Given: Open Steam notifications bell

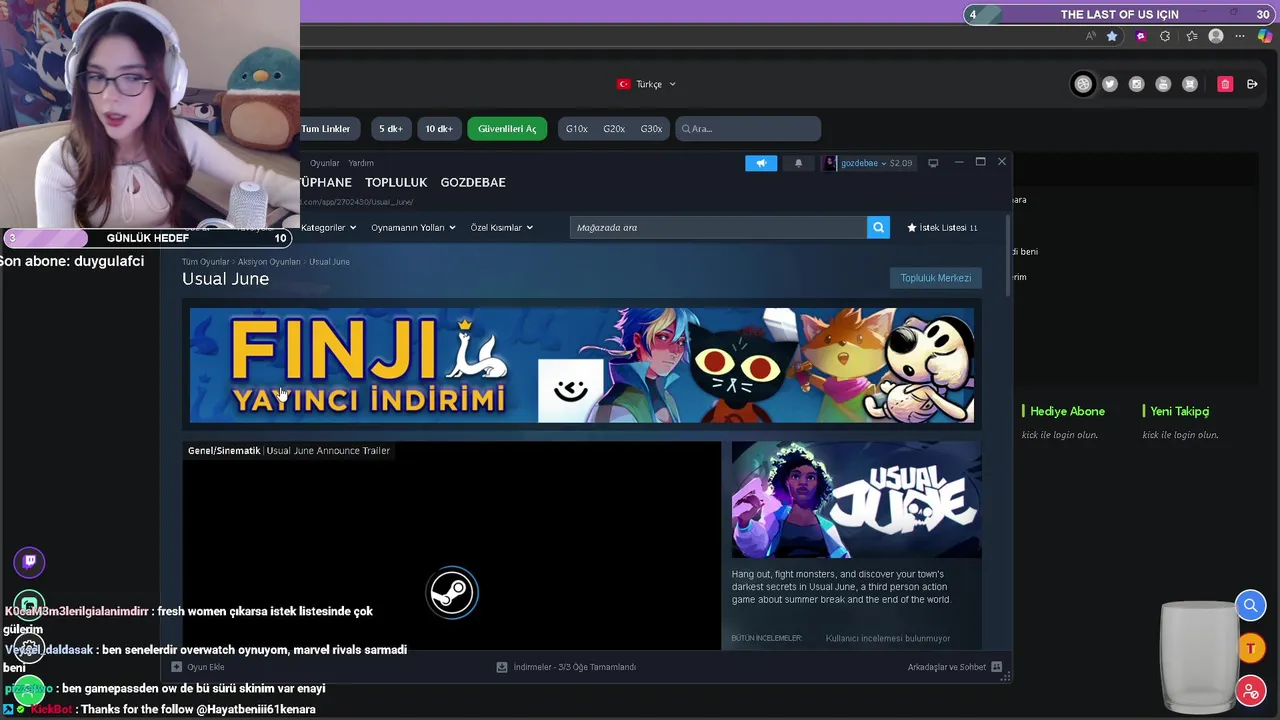Looking at the screenshot, I should tap(798, 163).
